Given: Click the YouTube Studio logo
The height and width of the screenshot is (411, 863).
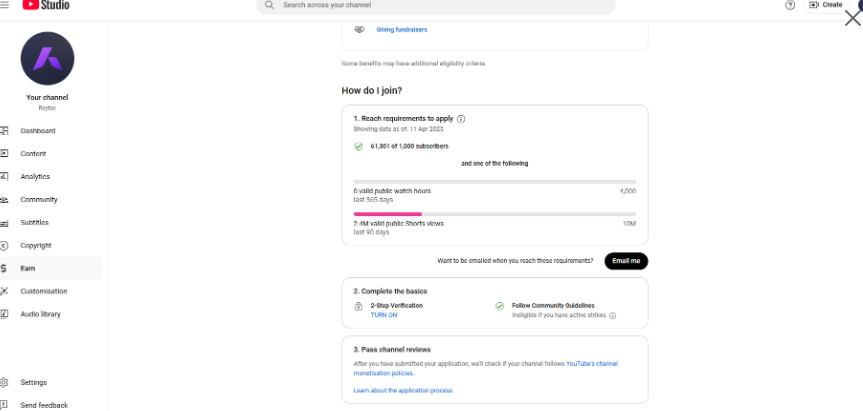Looking at the screenshot, I should [46, 5].
